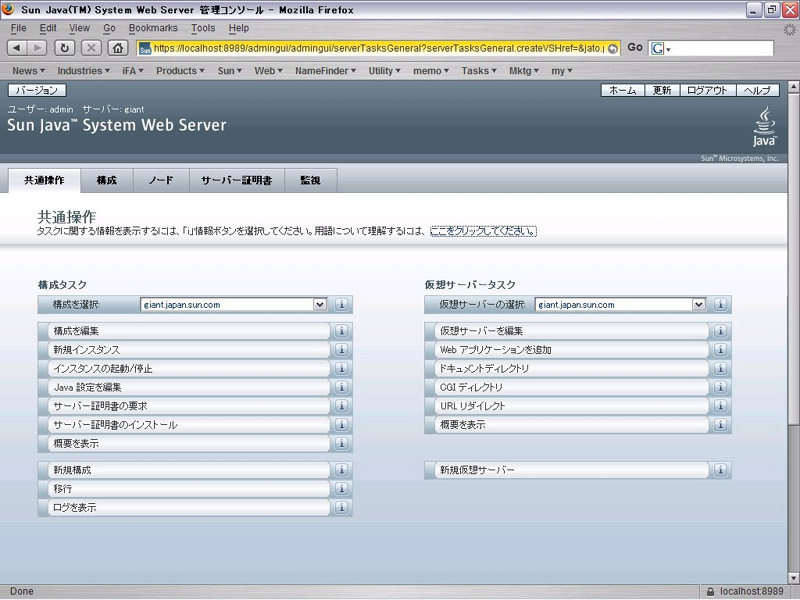Image resolution: width=800 pixels, height=600 pixels.
Task: Show info for 移行 task
Action: [x=341, y=489]
